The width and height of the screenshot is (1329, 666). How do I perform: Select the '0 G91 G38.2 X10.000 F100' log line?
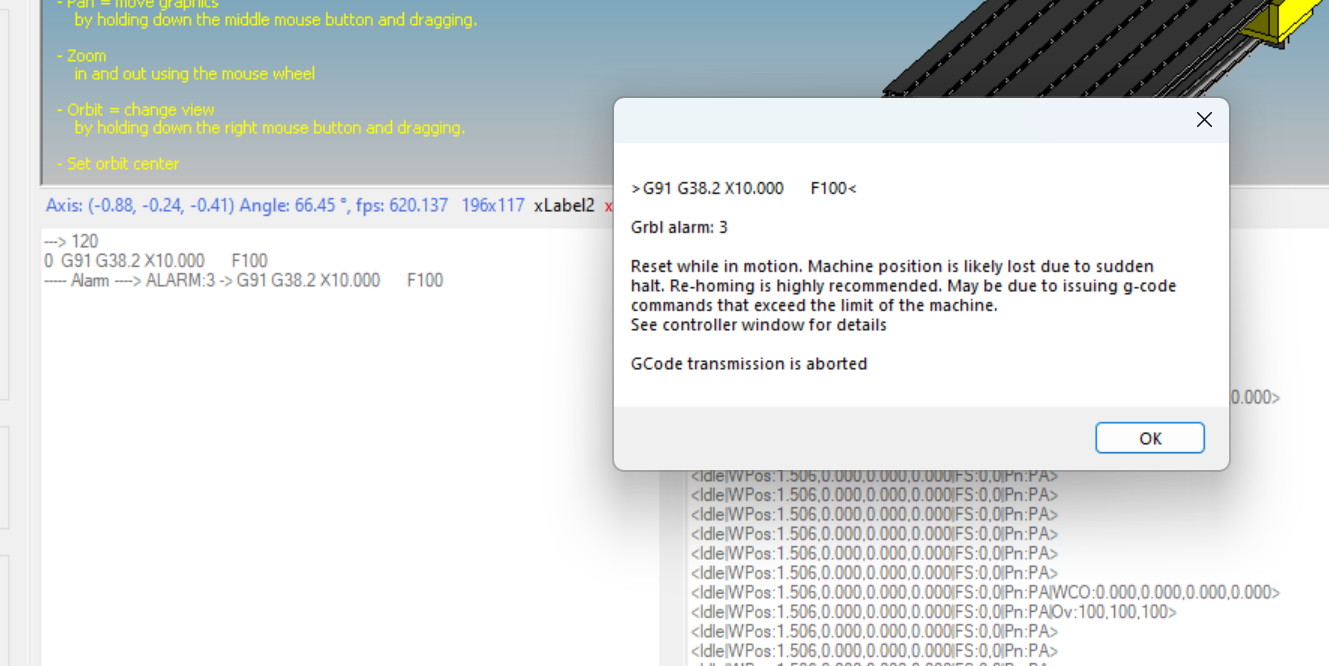[x=155, y=261]
